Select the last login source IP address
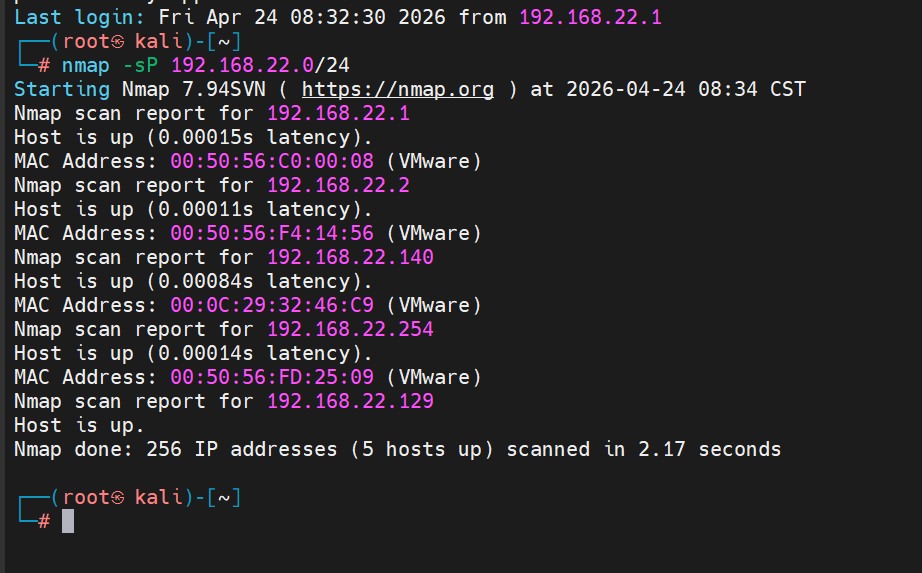The height and width of the screenshot is (573, 922). [x=590, y=17]
